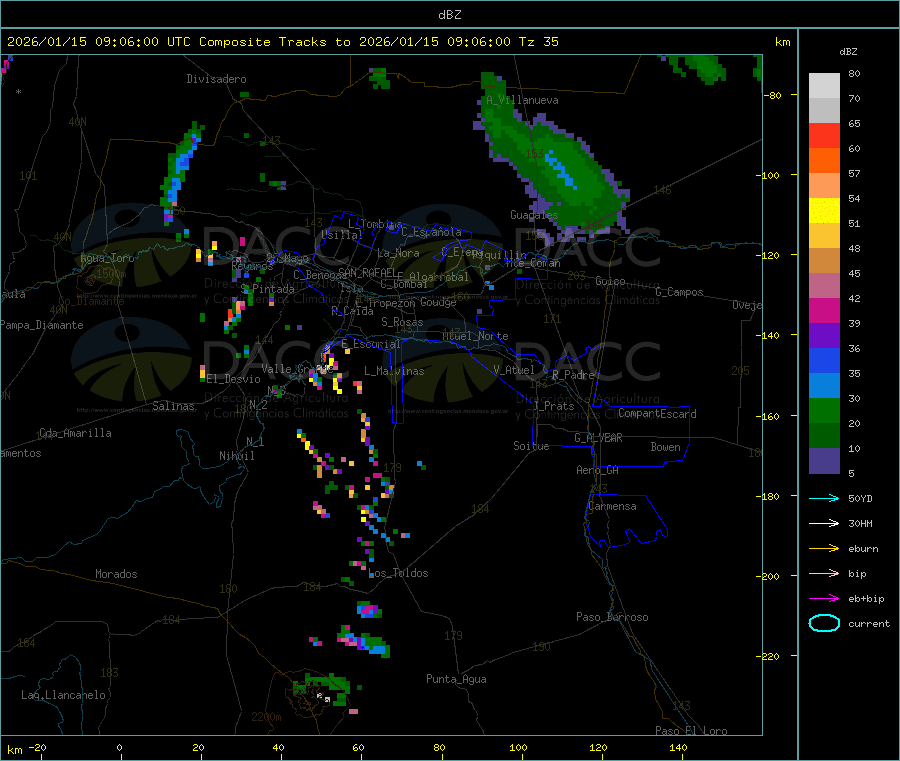
Task: Click the Nihuil map label
Action: [236, 456]
